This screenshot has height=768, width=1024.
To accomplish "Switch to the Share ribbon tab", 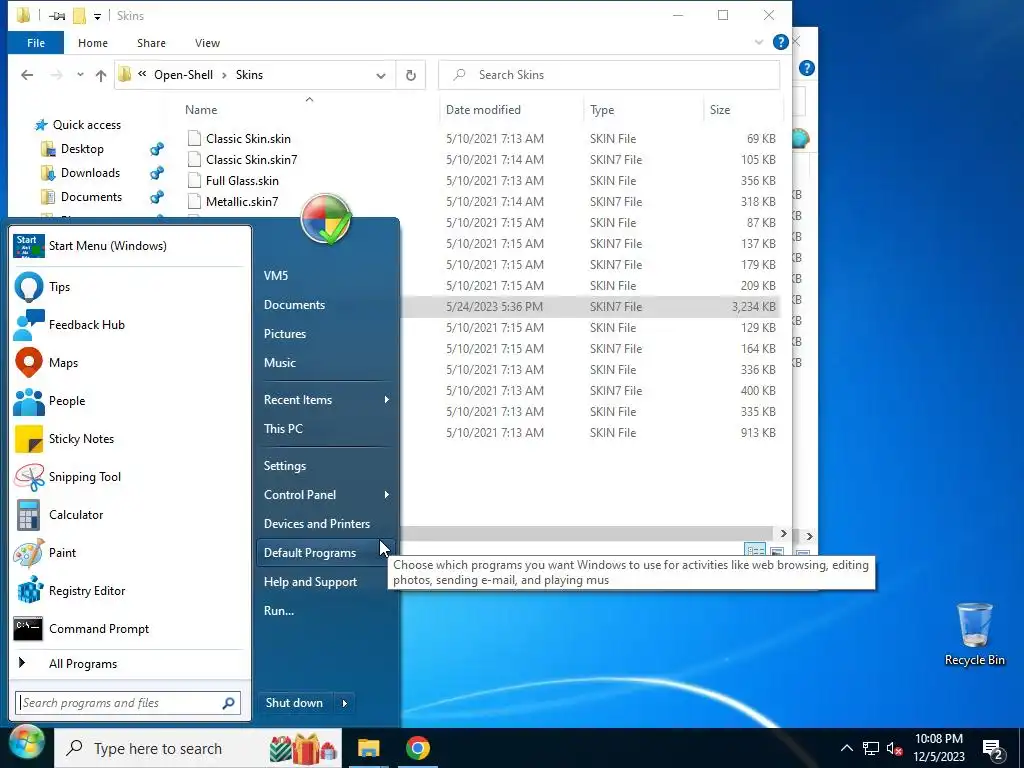I will [x=152, y=43].
